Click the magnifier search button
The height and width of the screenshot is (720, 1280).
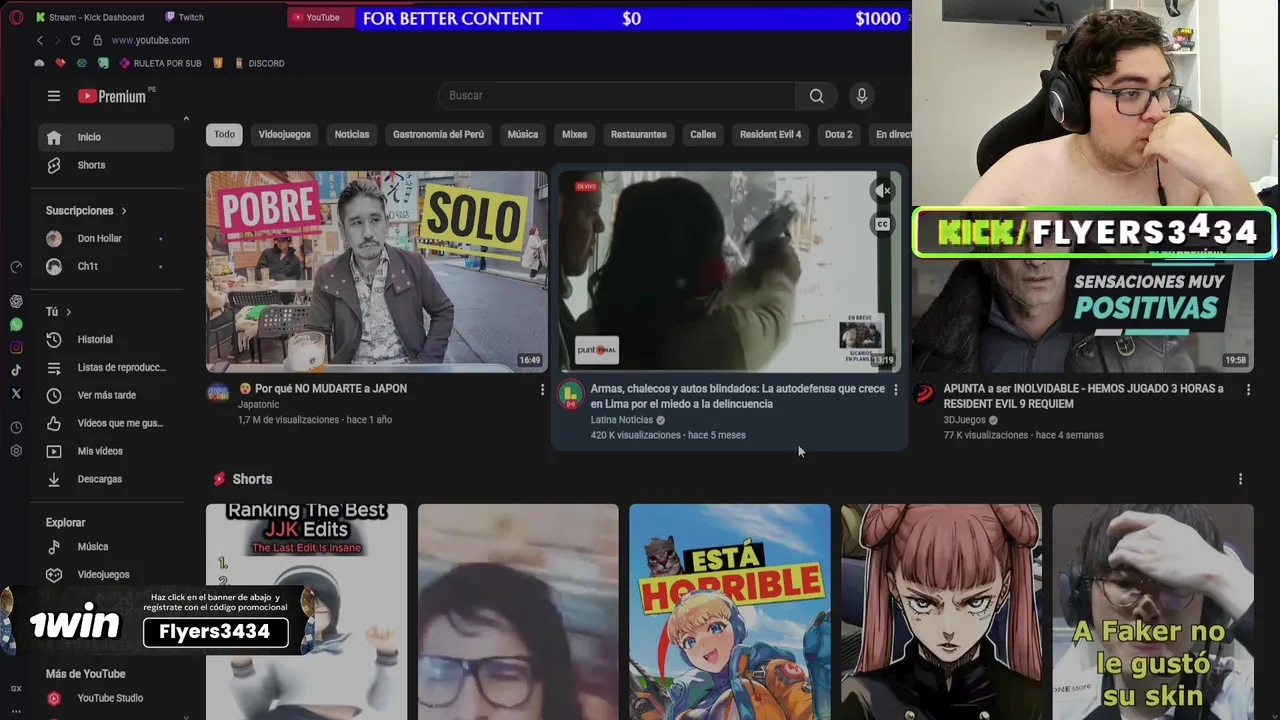coord(817,96)
